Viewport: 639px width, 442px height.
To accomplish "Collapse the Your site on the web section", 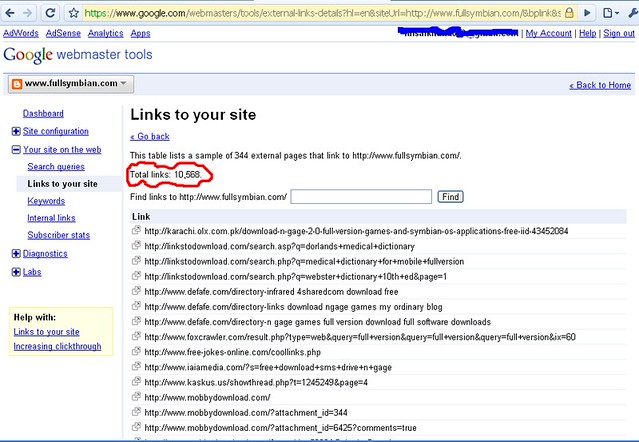I will click(x=16, y=150).
